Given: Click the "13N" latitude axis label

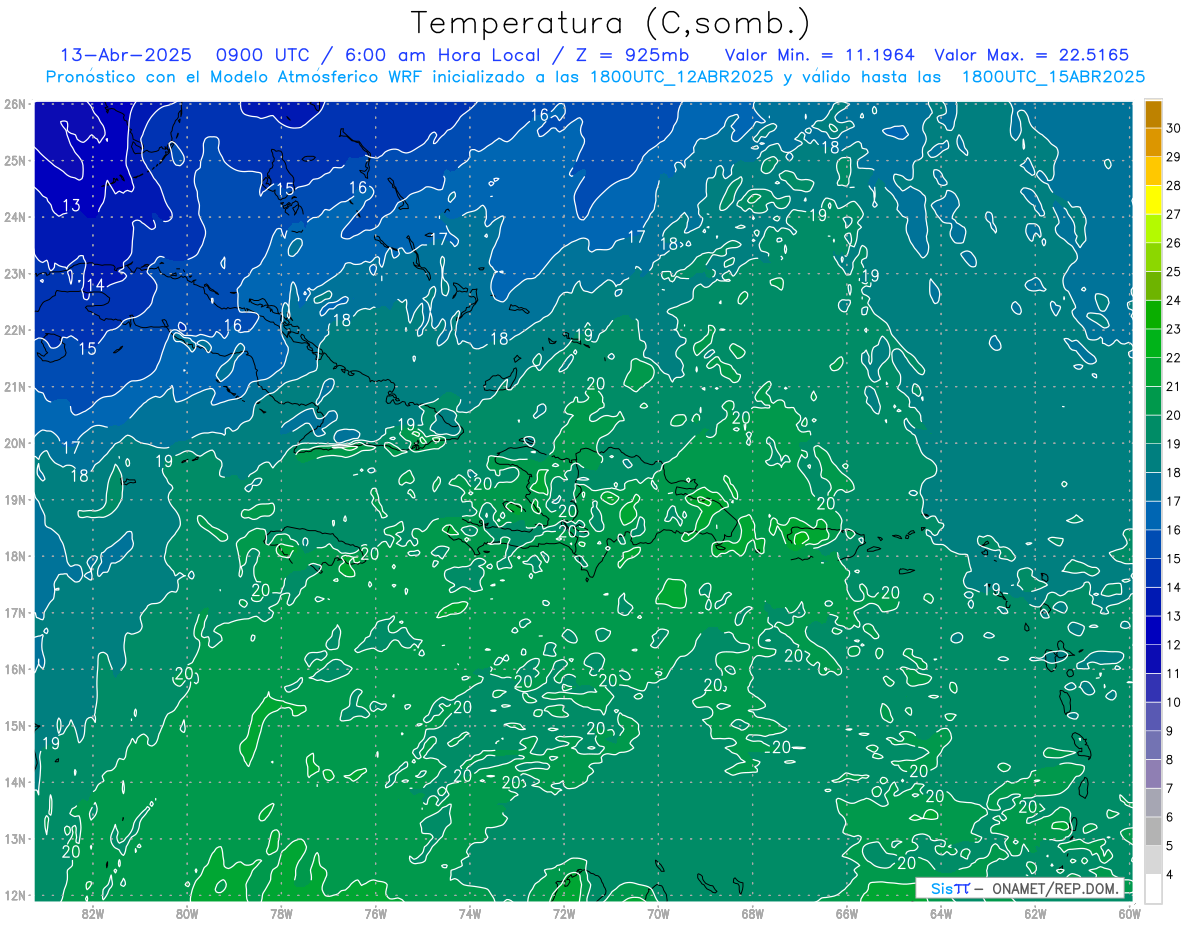Looking at the screenshot, I should (x=14, y=838).
